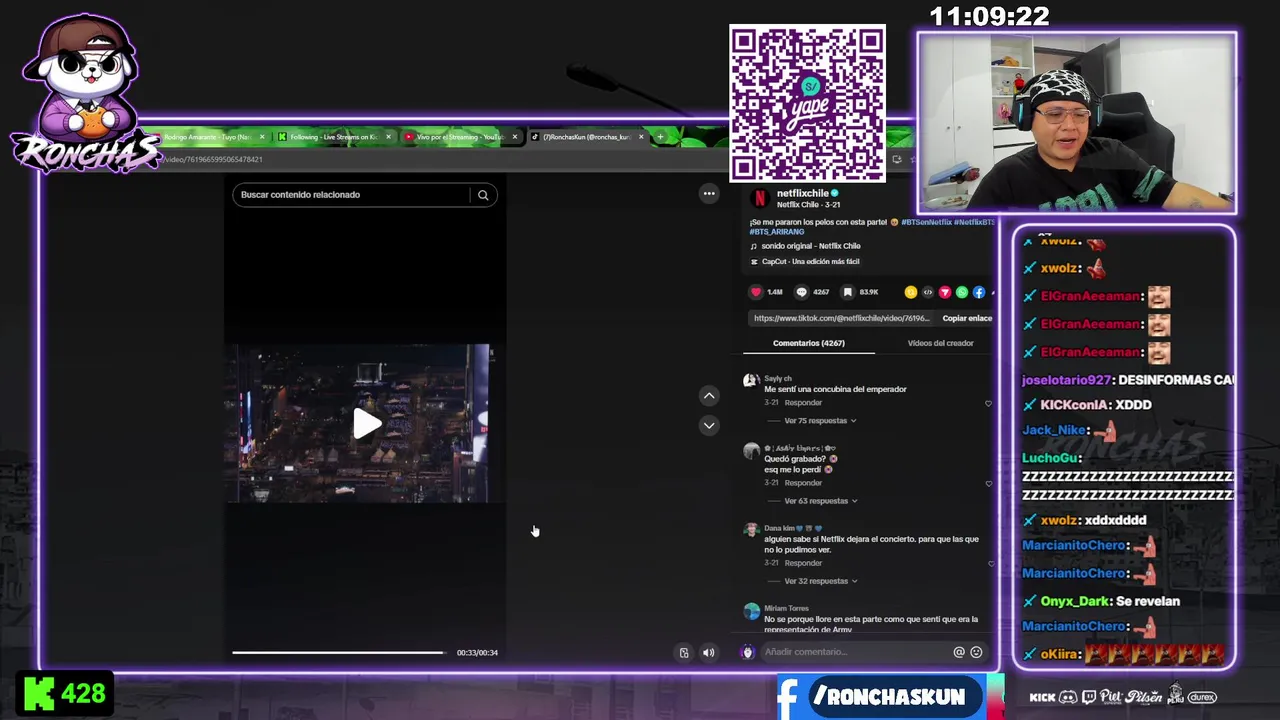Click the embed code share icon

[x=927, y=292]
